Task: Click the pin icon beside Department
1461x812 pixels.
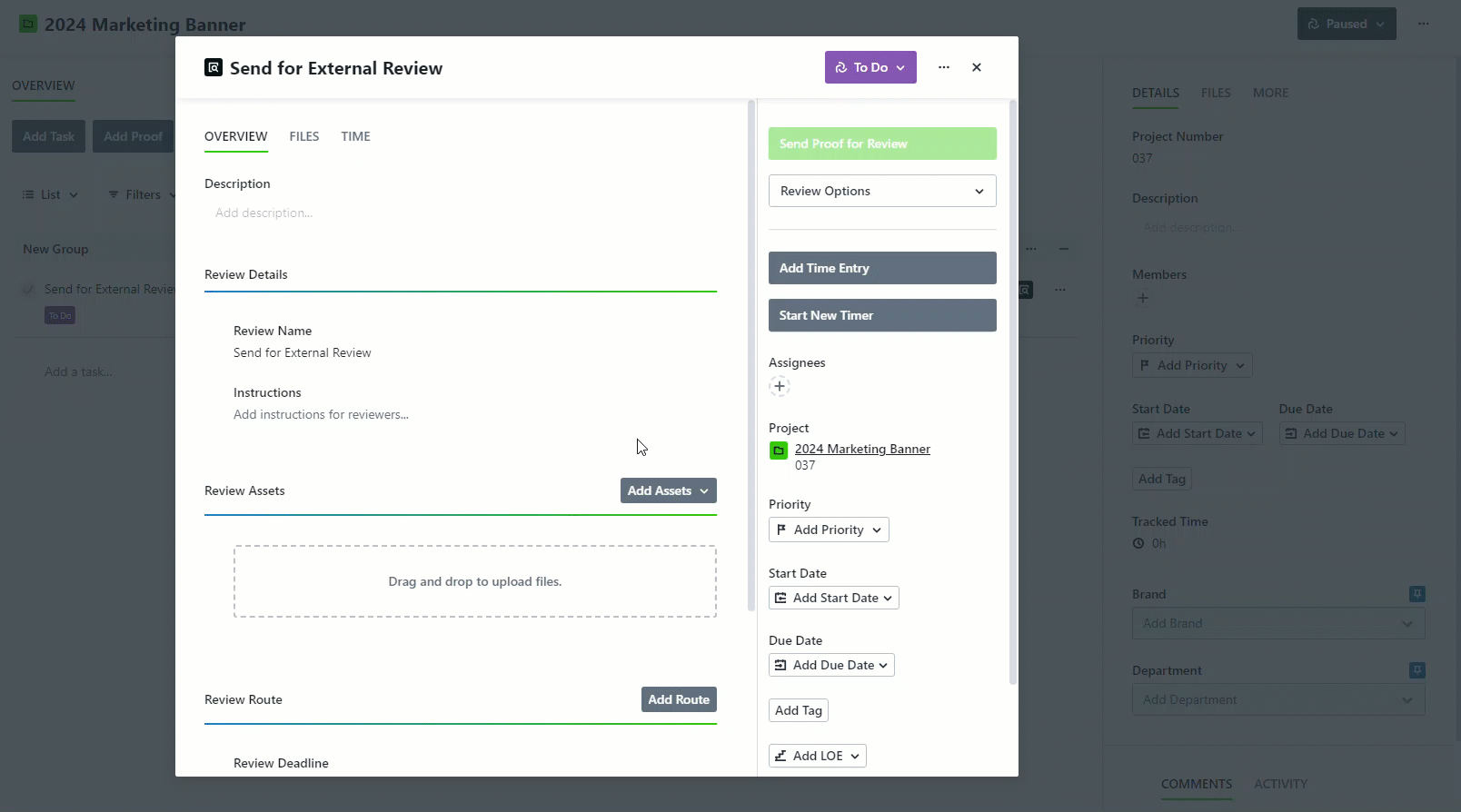Action: point(1417,670)
